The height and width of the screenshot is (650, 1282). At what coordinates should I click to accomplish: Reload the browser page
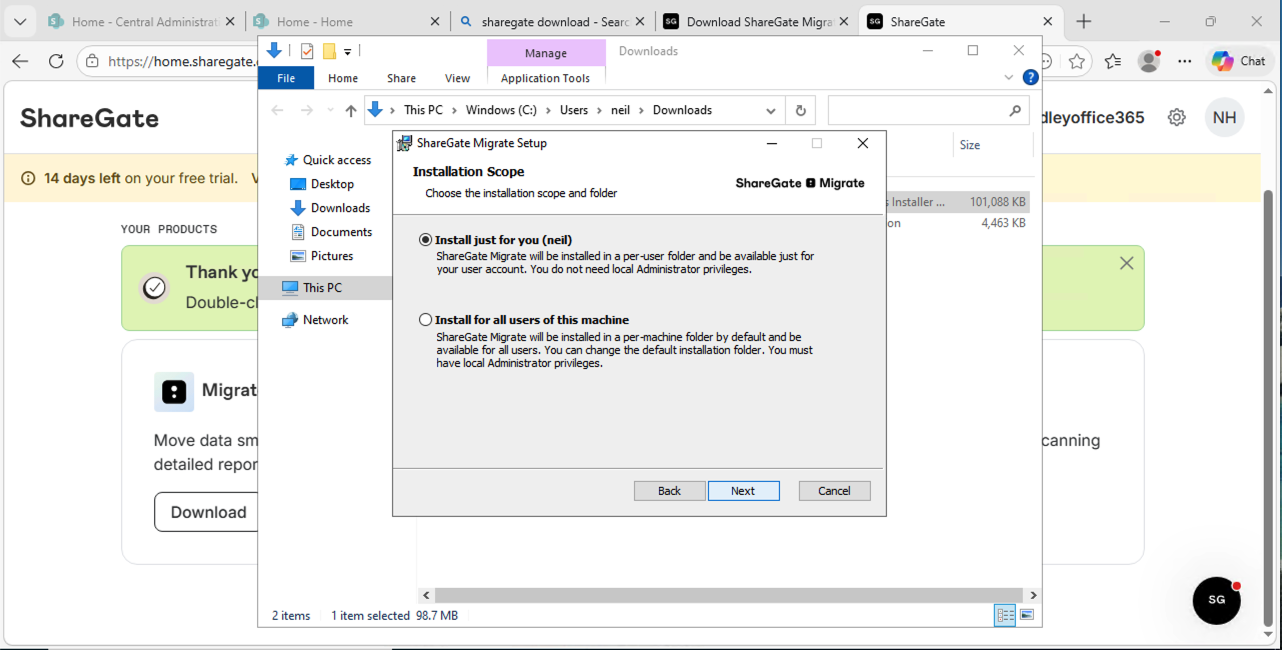tap(56, 61)
